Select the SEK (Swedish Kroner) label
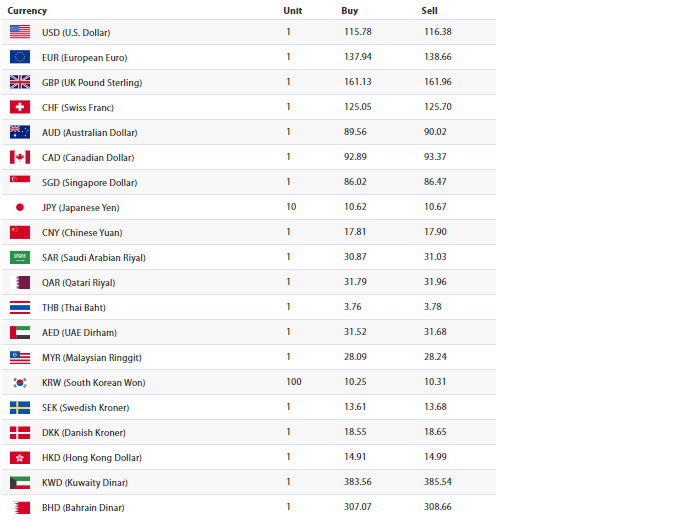 (x=85, y=407)
